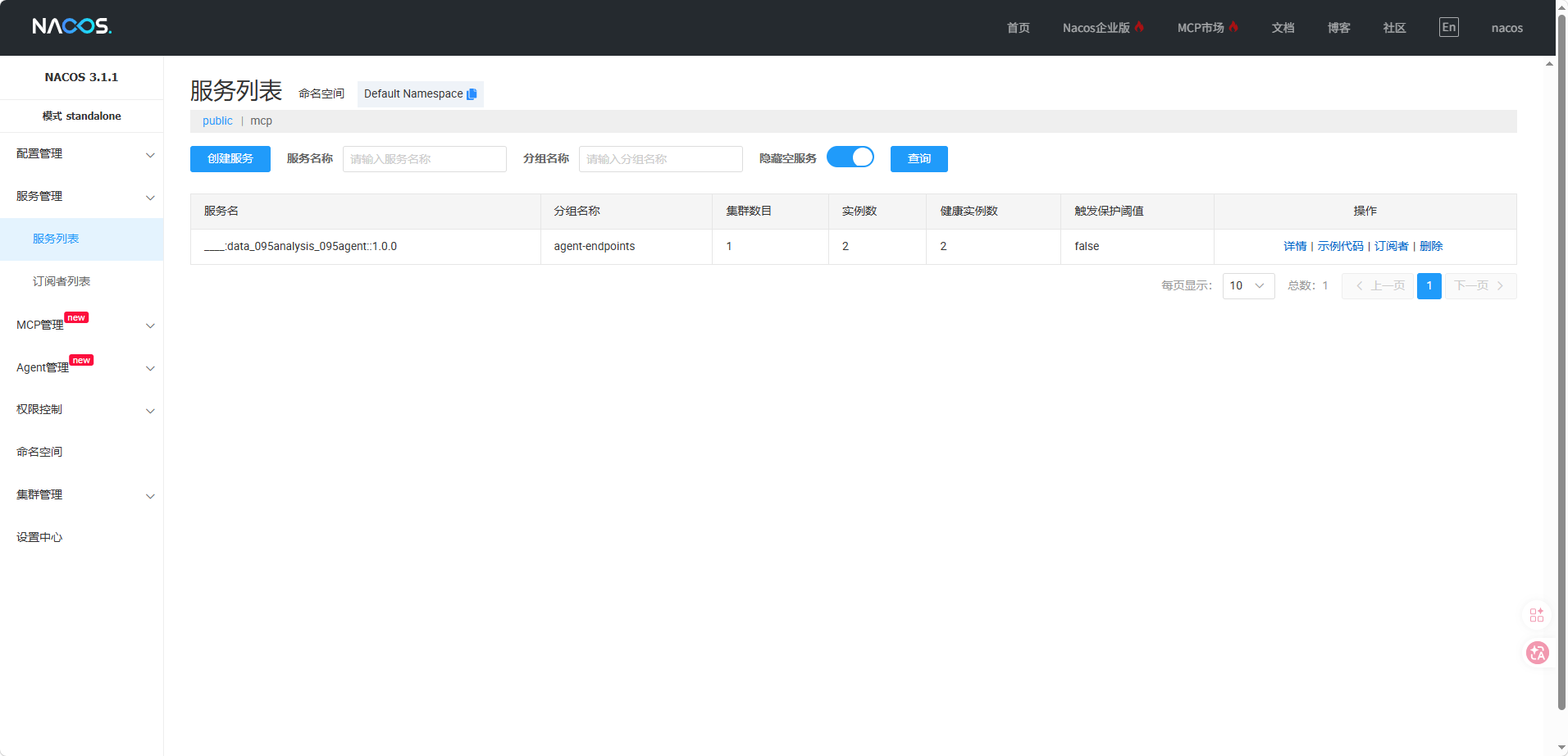
Task: Expand the Agent管理 menu
Action: [x=82, y=367]
